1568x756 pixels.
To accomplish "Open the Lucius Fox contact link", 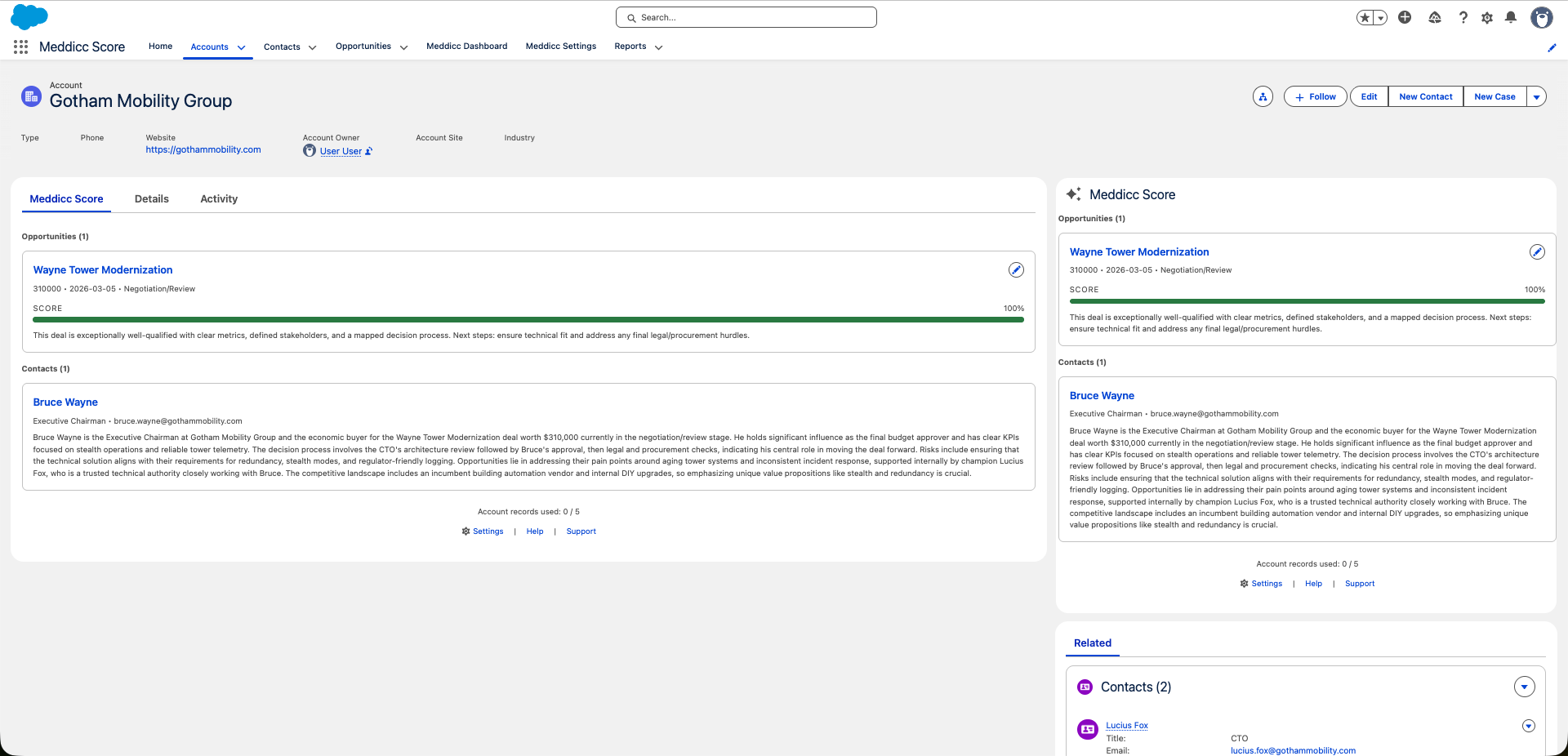I will click(x=1127, y=726).
